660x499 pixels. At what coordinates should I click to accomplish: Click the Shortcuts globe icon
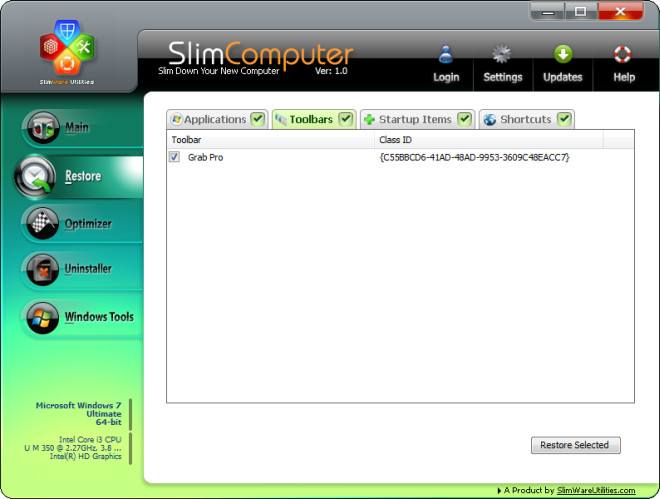pos(490,119)
